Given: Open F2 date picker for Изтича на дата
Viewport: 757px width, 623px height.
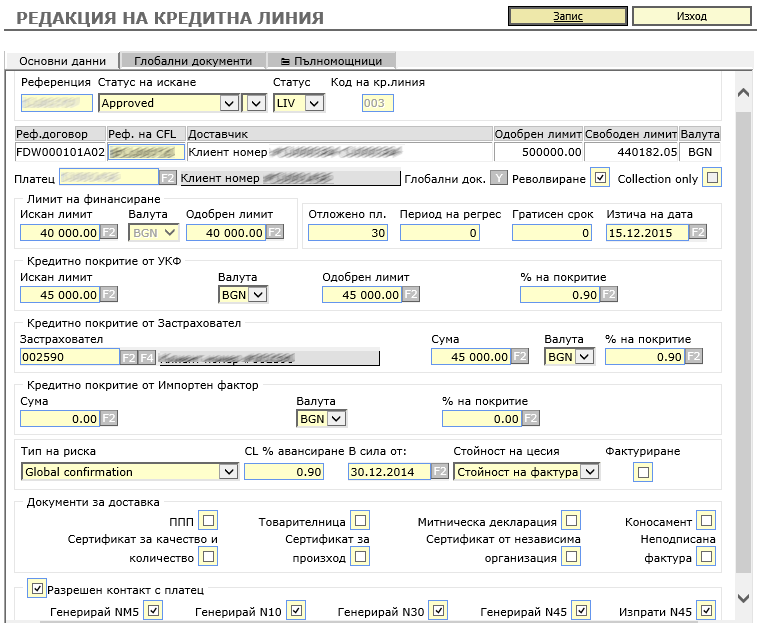Looking at the screenshot, I should pyautogui.click(x=698, y=232).
